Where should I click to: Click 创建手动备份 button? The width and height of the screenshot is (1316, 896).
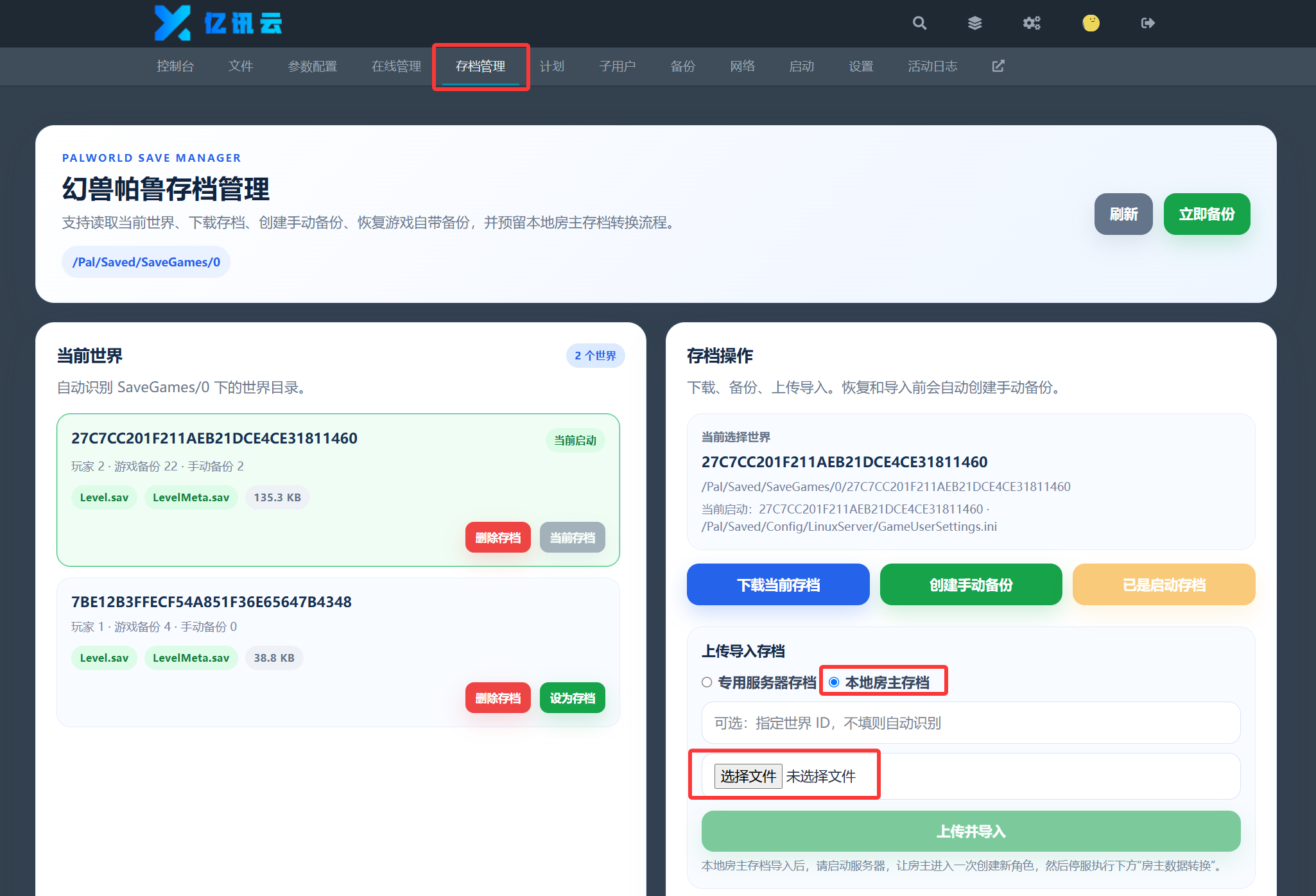971,585
